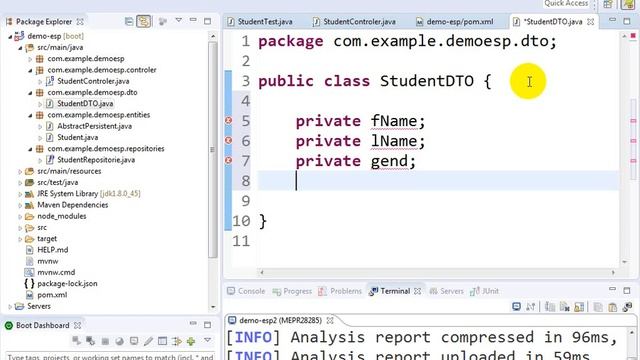Select package-lock.json file

[x=67, y=284]
